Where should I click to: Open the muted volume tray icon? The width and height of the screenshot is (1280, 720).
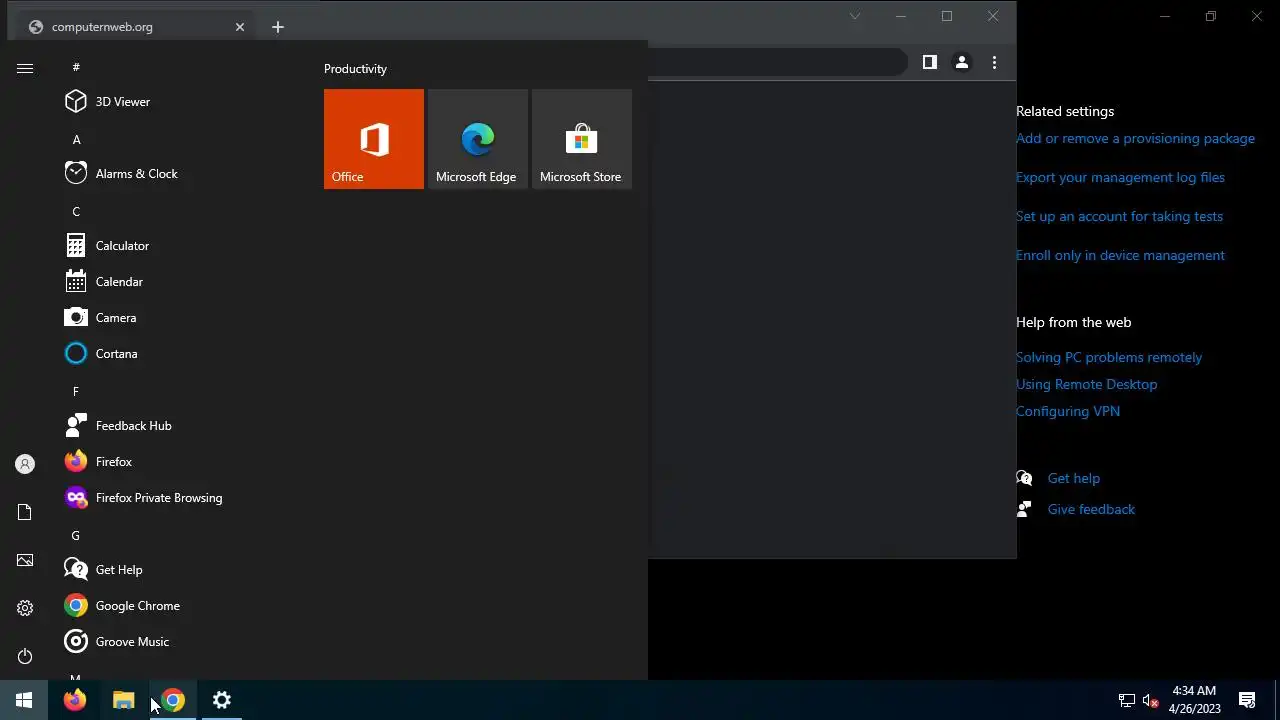click(1151, 700)
